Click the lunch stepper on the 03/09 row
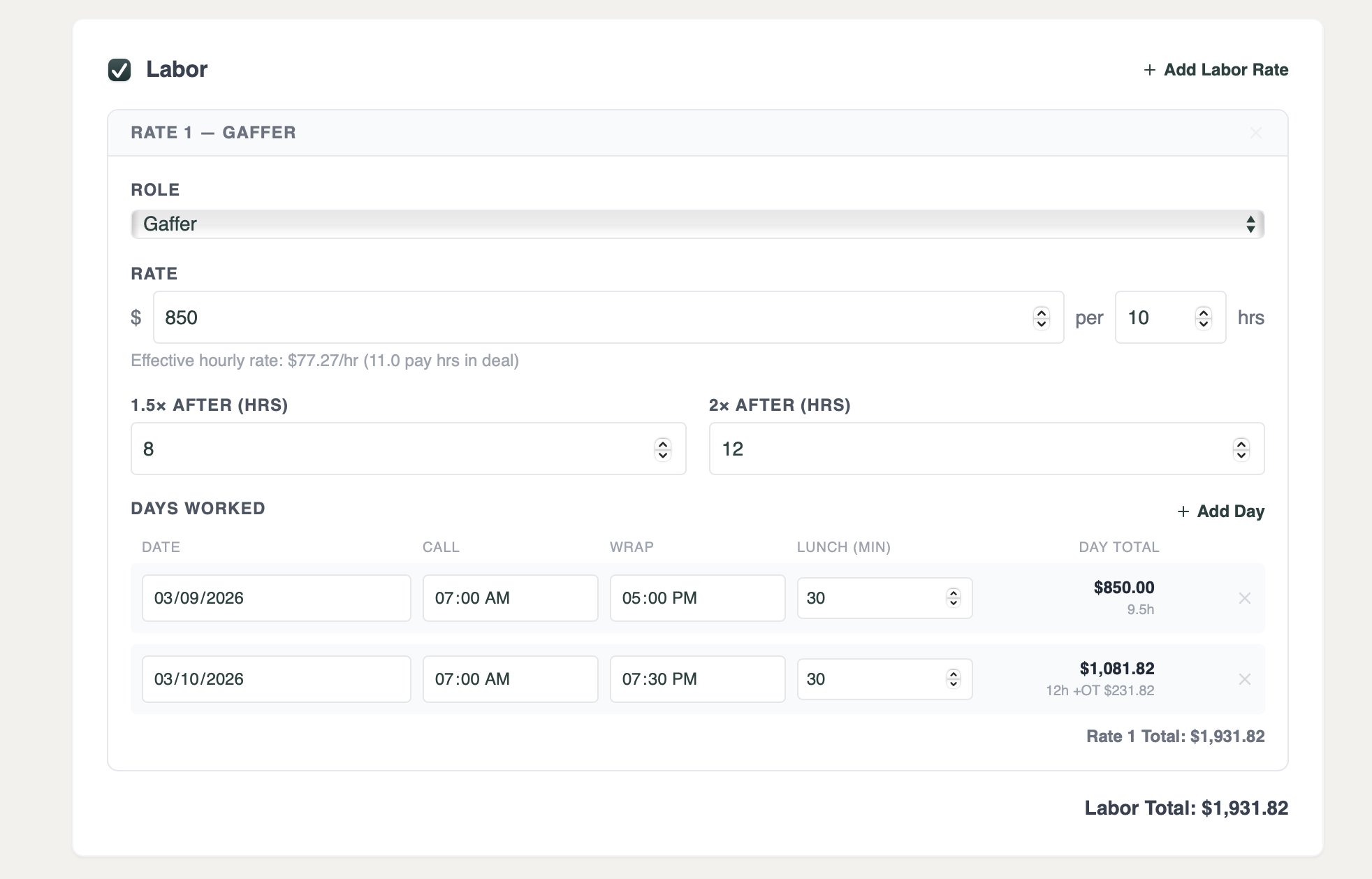 (953, 598)
